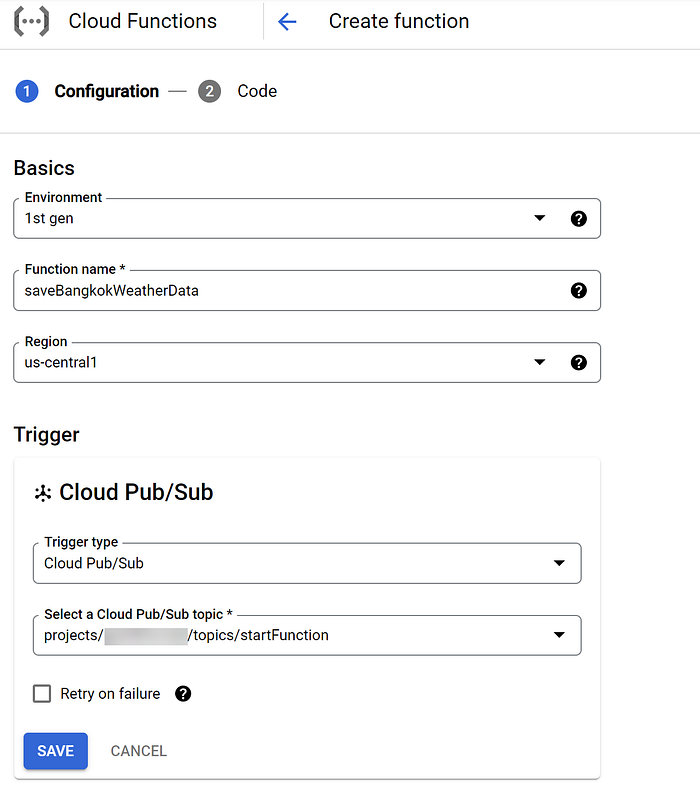Click the Trigger section heading
This screenshot has height=794, width=700.
[x=47, y=435]
